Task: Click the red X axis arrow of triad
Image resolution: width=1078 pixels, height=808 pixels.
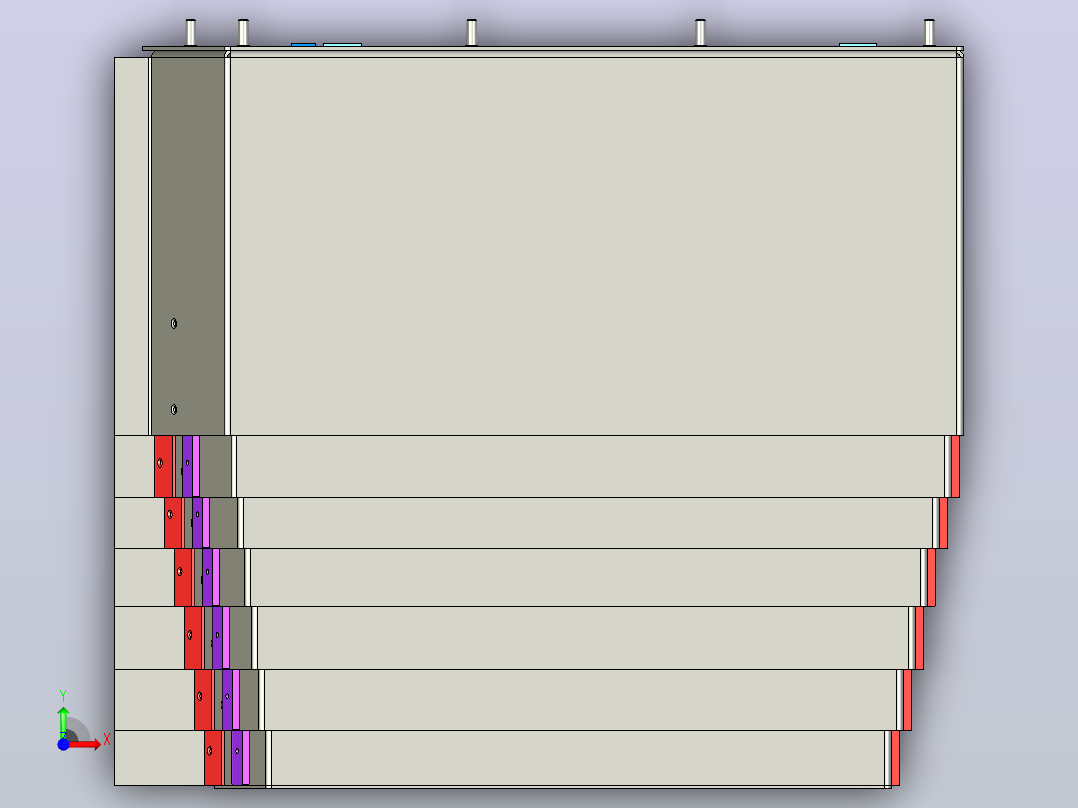Action: pos(85,745)
